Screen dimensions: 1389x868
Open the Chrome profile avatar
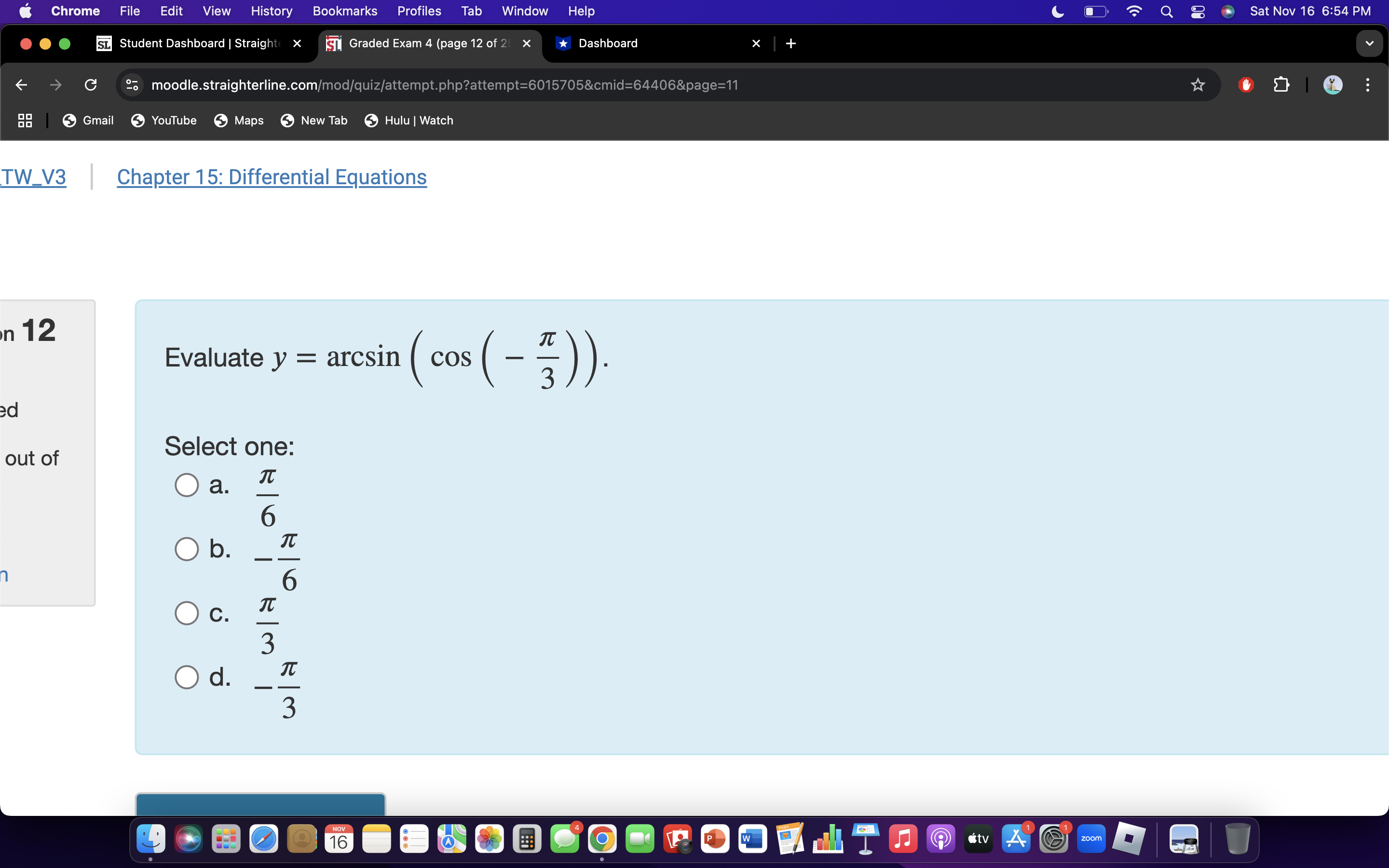coord(1332,85)
